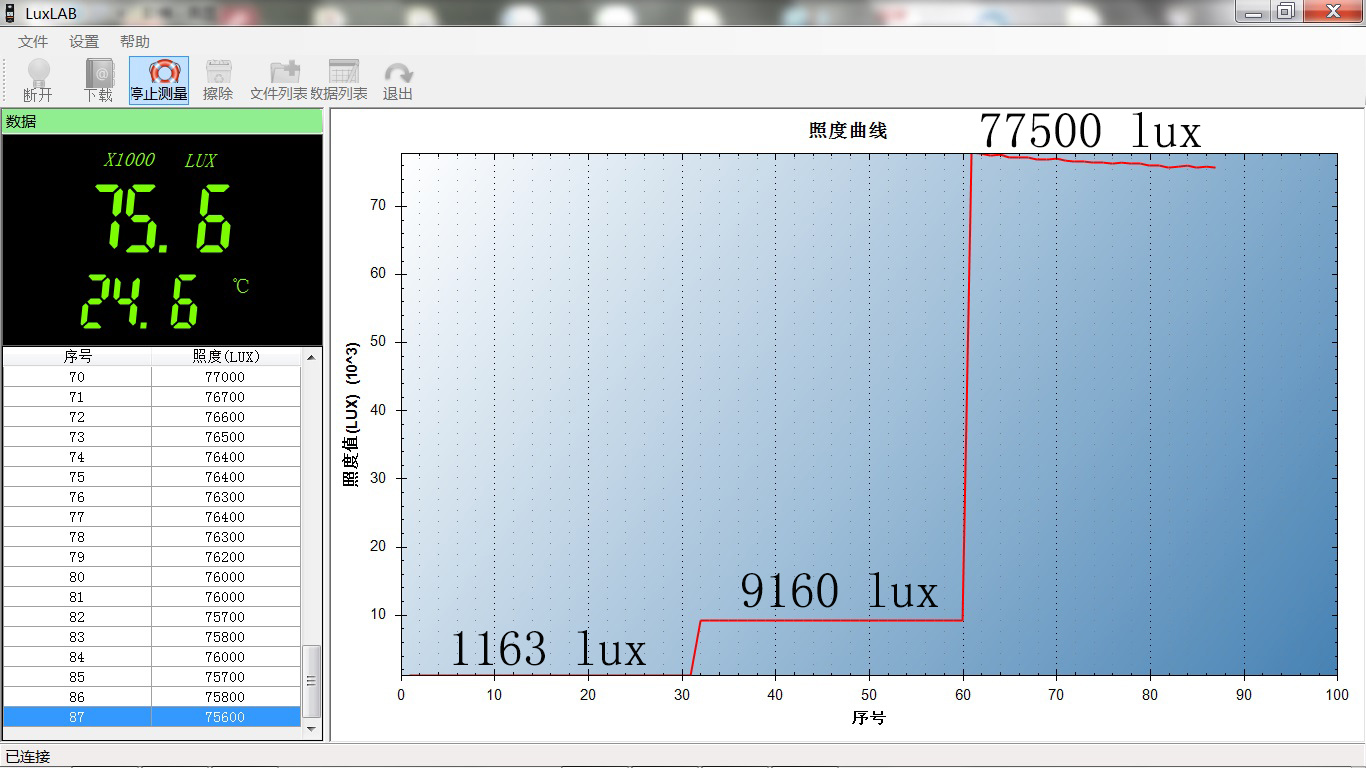
Task: Open the 帮助 menu
Action: click(135, 42)
